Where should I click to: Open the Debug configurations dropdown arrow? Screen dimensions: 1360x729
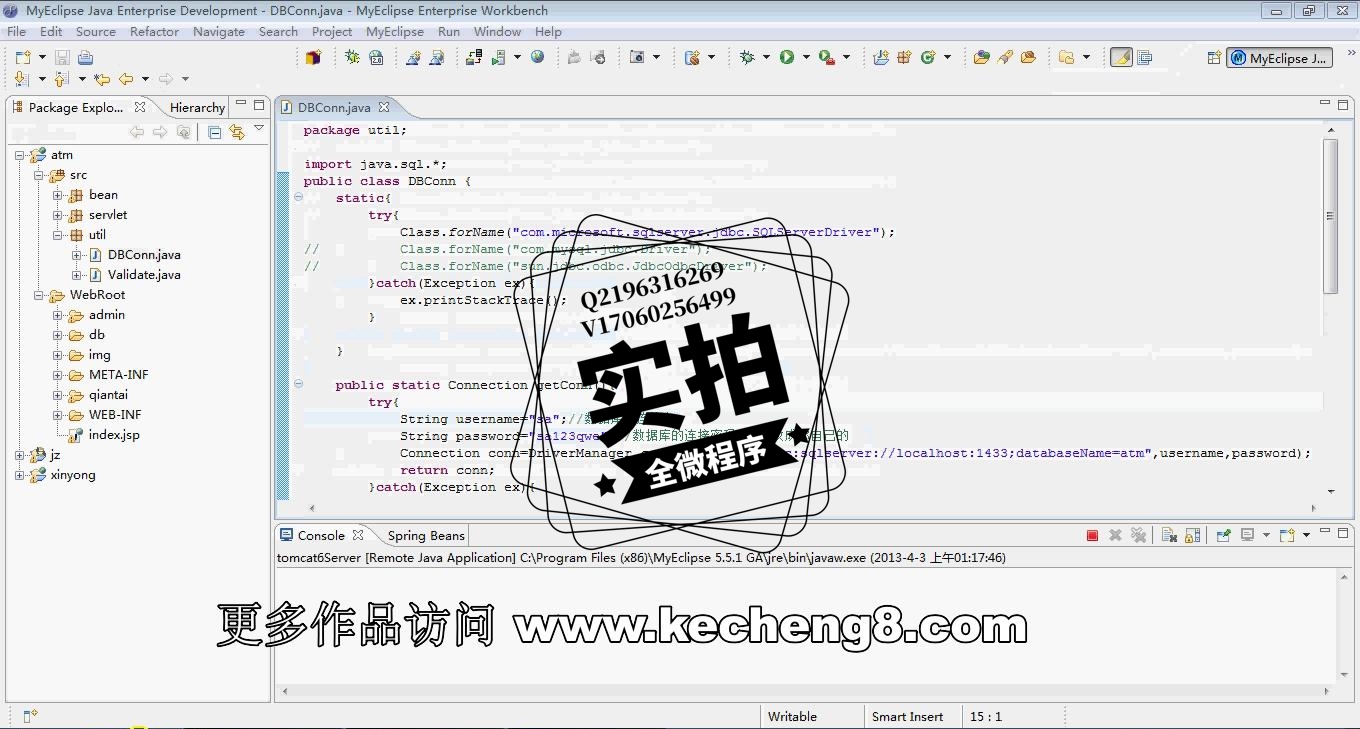pos(767,58)
